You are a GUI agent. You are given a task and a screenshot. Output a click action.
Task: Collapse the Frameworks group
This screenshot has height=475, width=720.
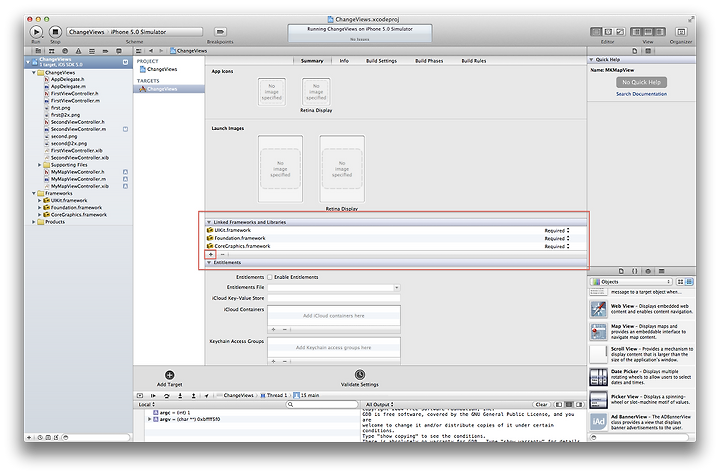[x=34, y=193]
